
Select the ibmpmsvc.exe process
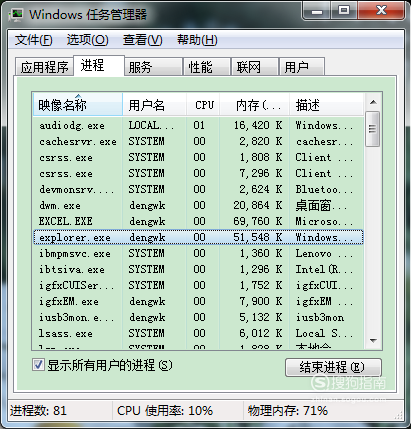[x=198, y=253]
